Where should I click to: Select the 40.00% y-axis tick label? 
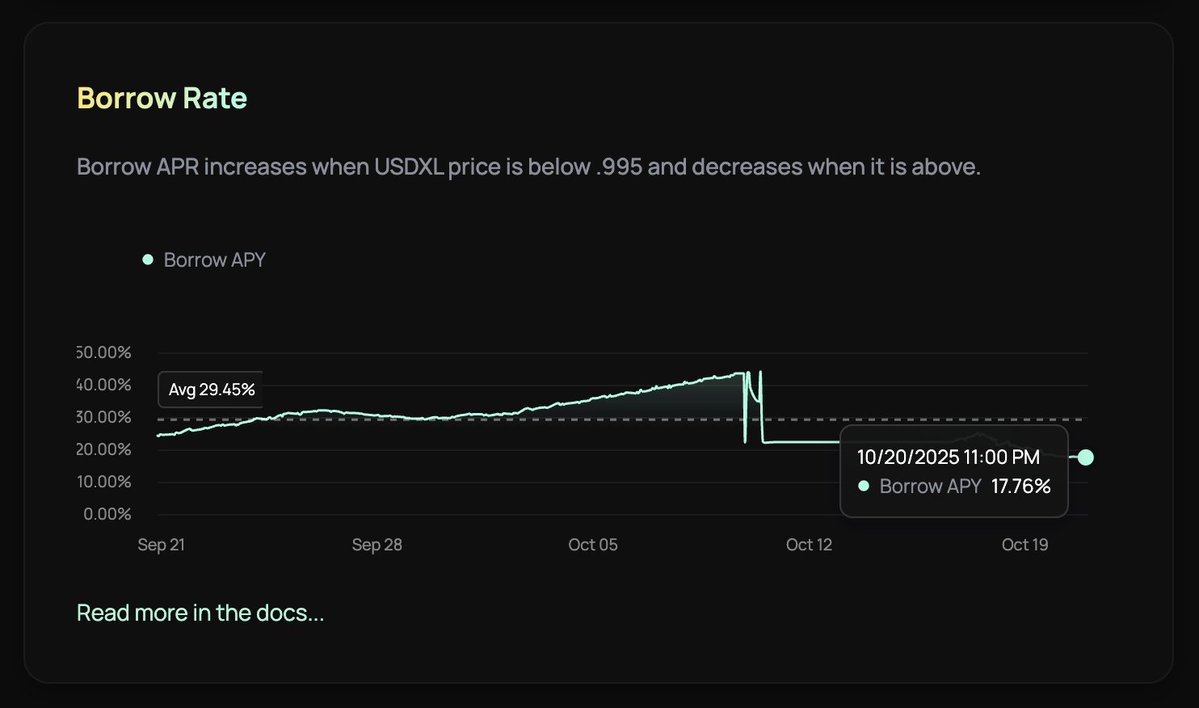(x=105, y=385)
